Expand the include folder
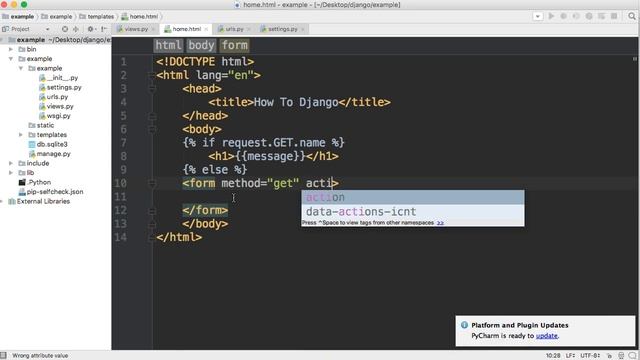The height and width of the screenshot is (360, 640). [x=11, y=163]
